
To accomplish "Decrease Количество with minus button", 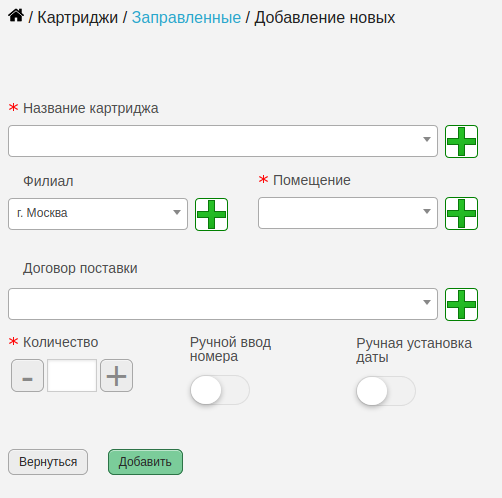I will coord(27,375).
